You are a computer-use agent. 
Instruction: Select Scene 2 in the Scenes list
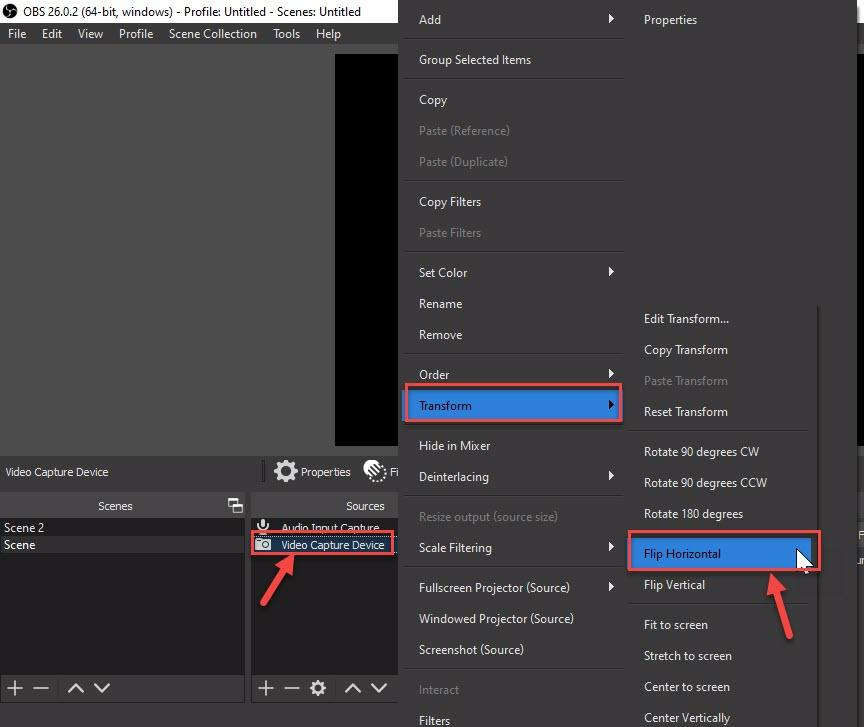click(122, 527)
